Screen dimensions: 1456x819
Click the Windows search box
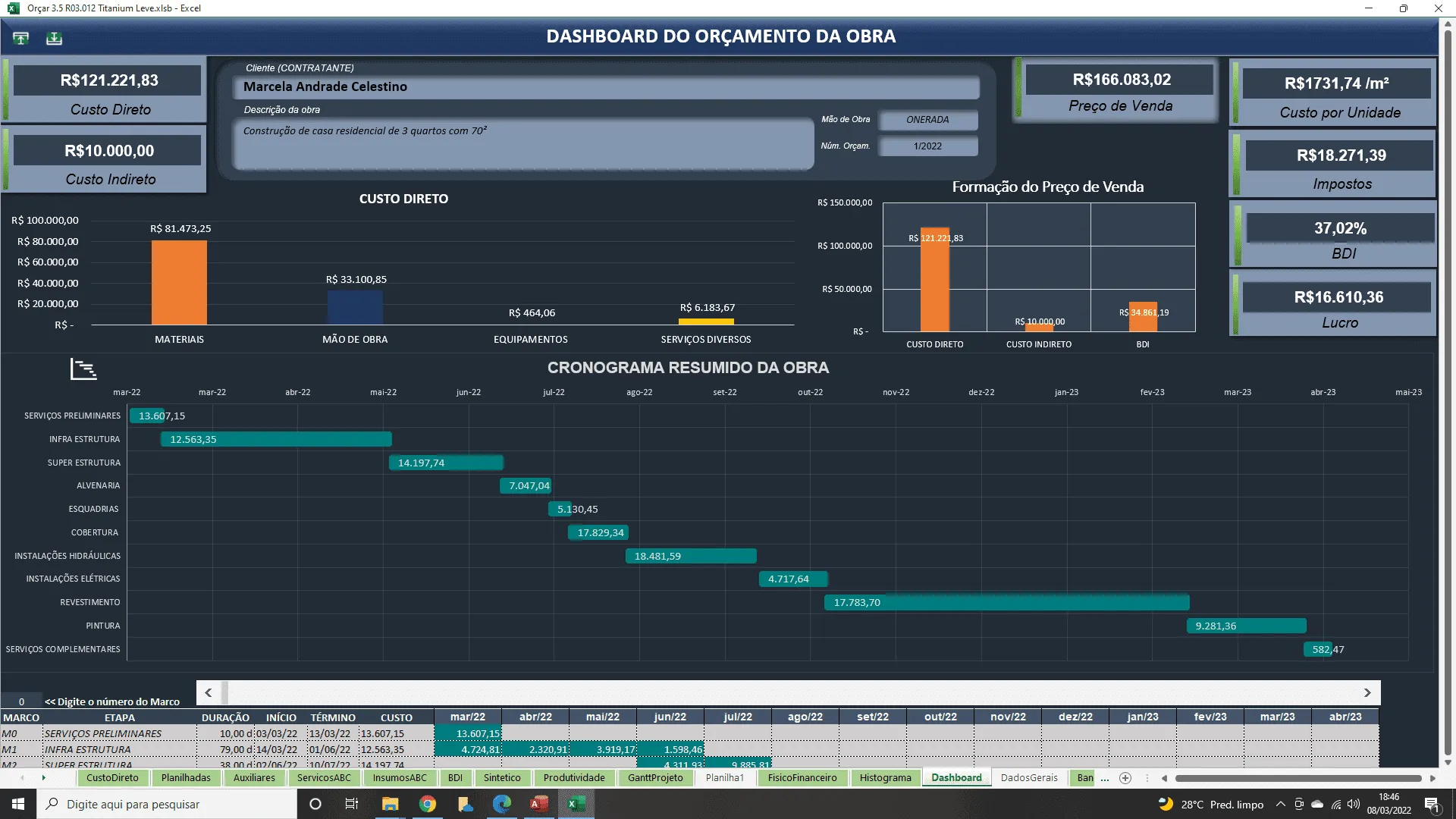pyautogui.click(x=167, y=804)
